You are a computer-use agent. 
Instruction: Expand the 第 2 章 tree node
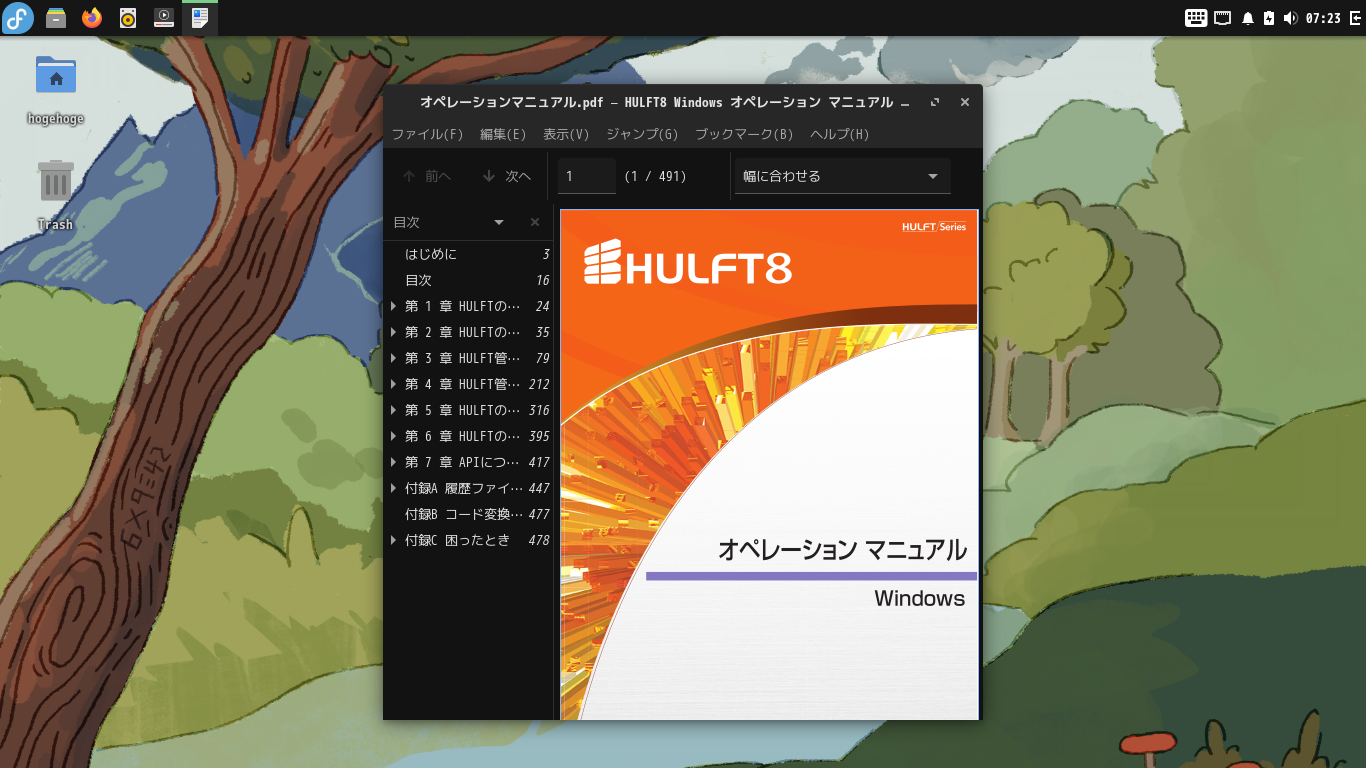click(x=394, y=332)
